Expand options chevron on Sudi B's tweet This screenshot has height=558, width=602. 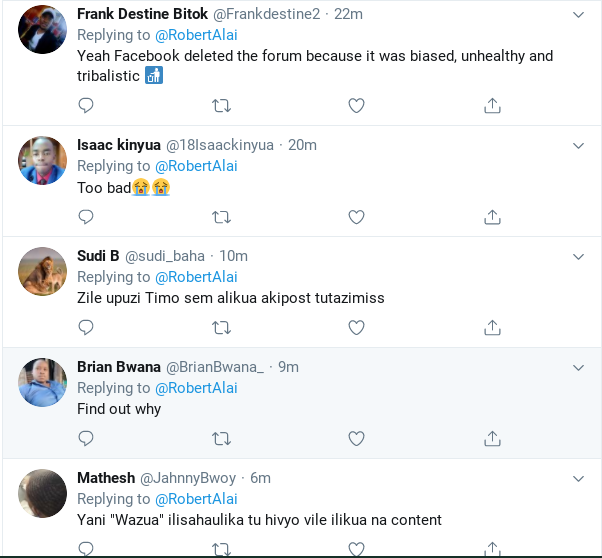click(578, 257)
